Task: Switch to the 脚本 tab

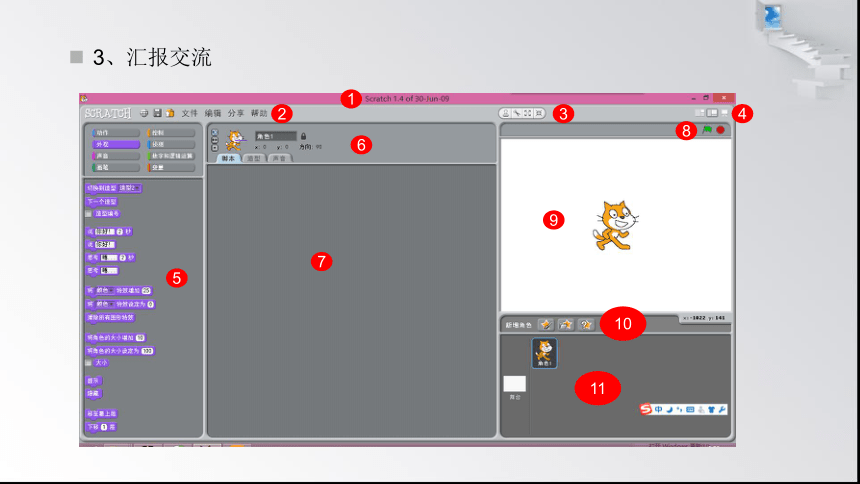Action: coord(228,158)
